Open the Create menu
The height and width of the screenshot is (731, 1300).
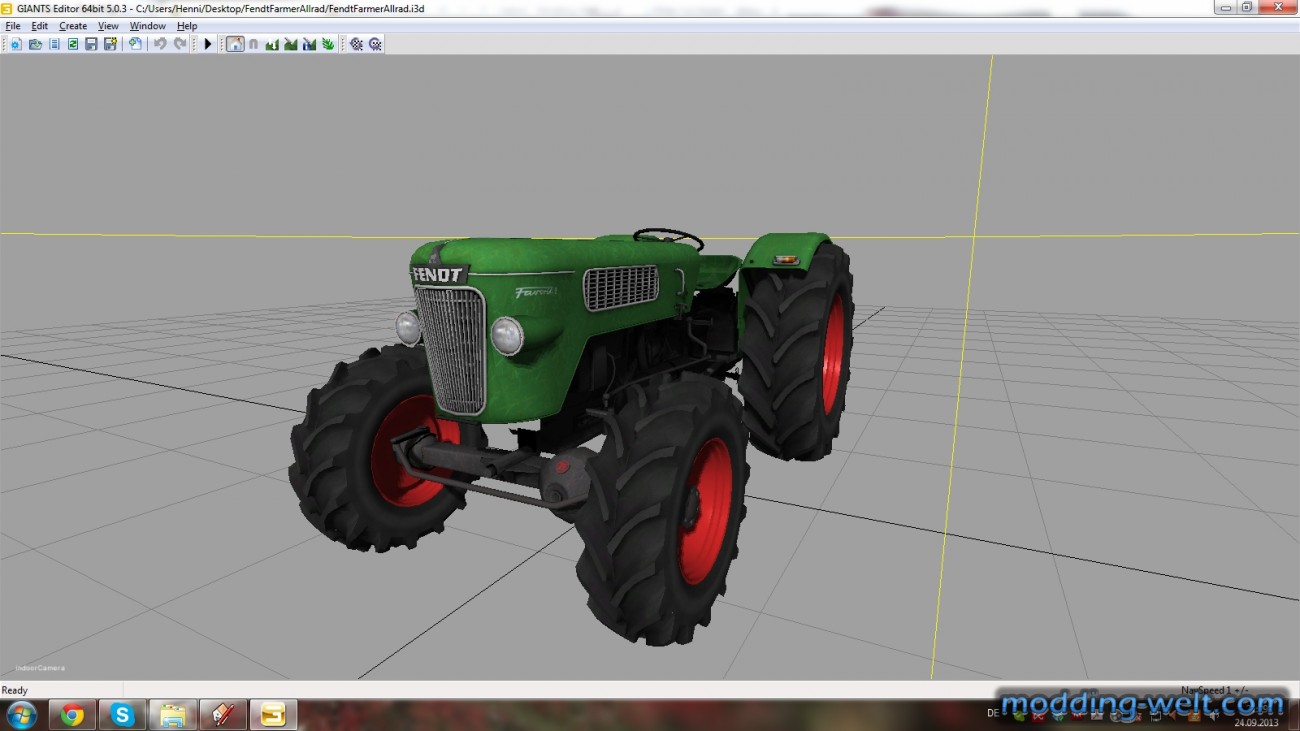coord(73,26)
